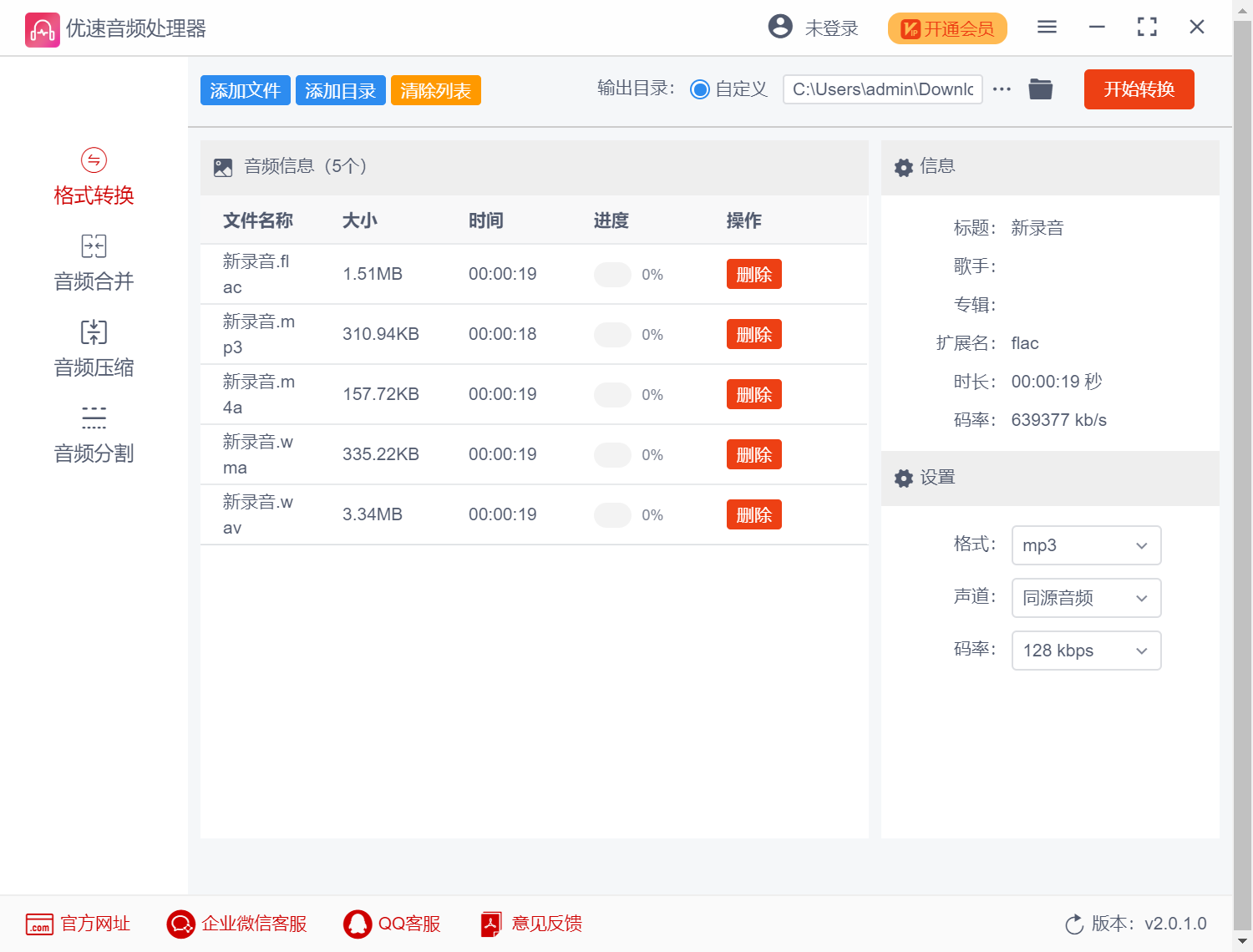This screenshot has width=1253, height=952.
Task: Click the 设置 panel gear icon
Action: pyautogui.click(x=904, y=478)
